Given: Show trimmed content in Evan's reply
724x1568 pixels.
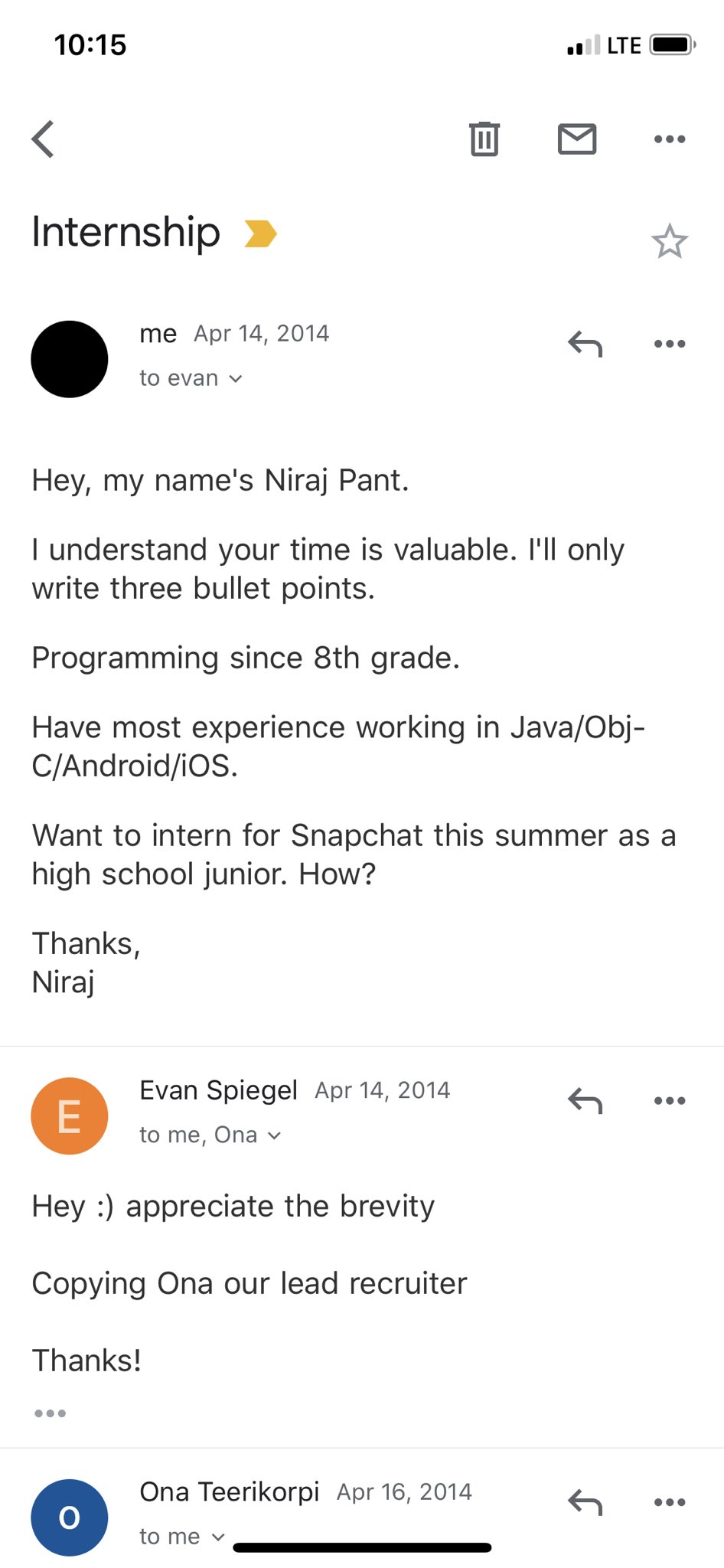Looking at the screenshot, I should coord(50,1413).
